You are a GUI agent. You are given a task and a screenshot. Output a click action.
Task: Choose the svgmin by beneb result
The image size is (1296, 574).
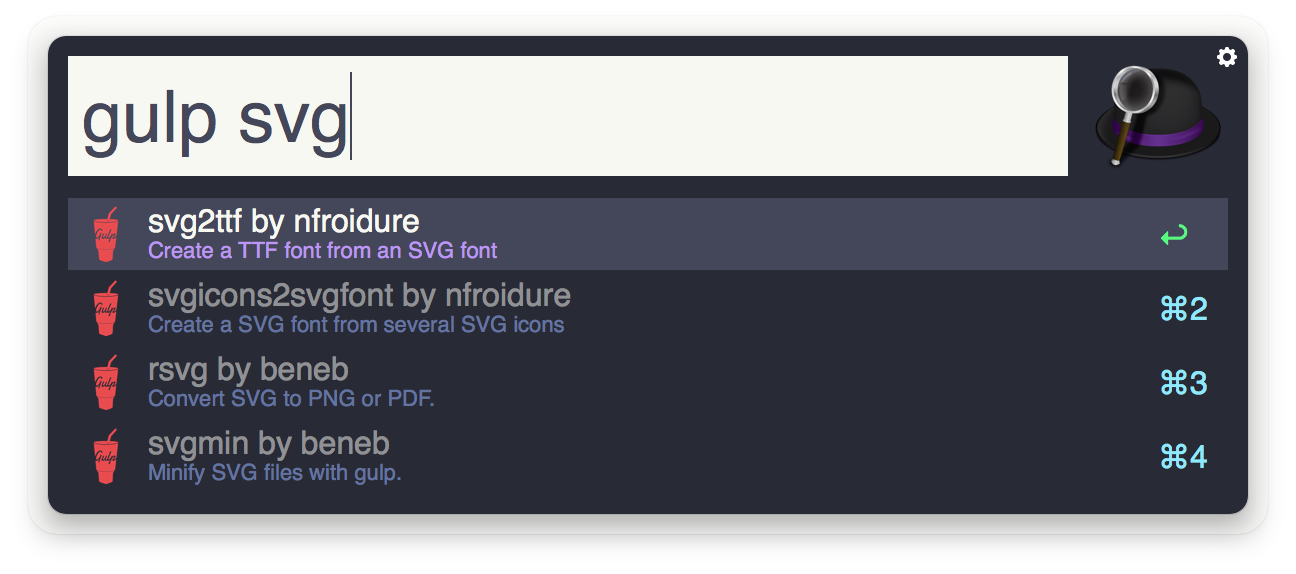tap(648, 457)
